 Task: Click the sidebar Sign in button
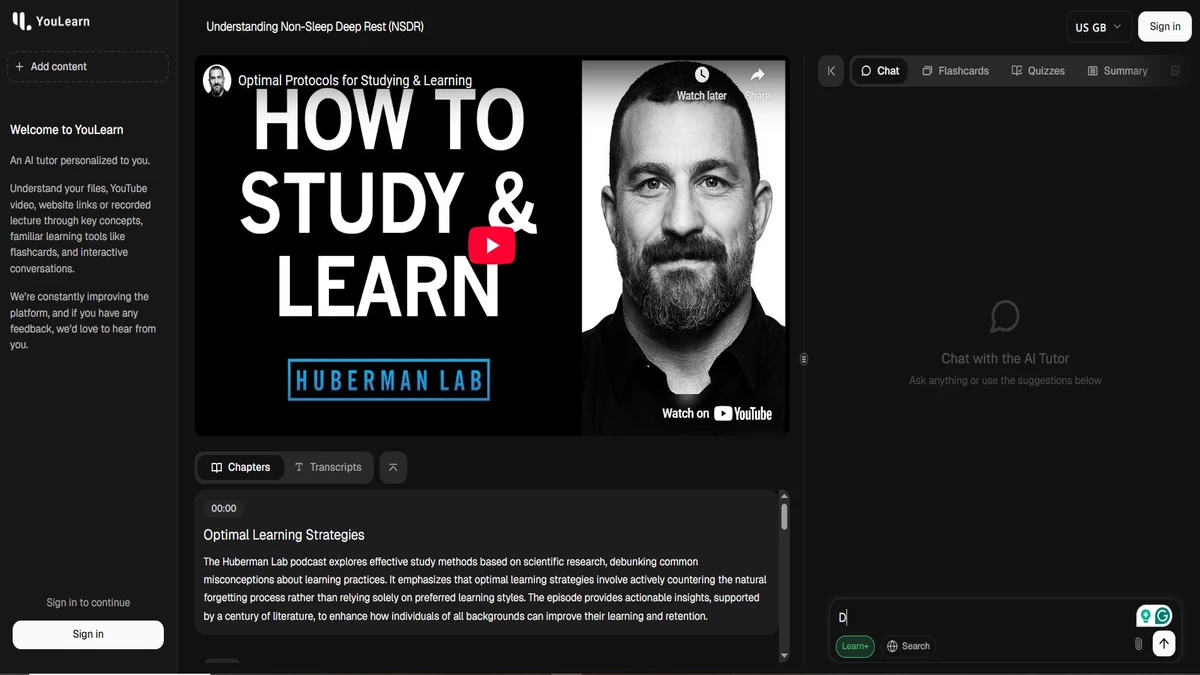point(88,634)
